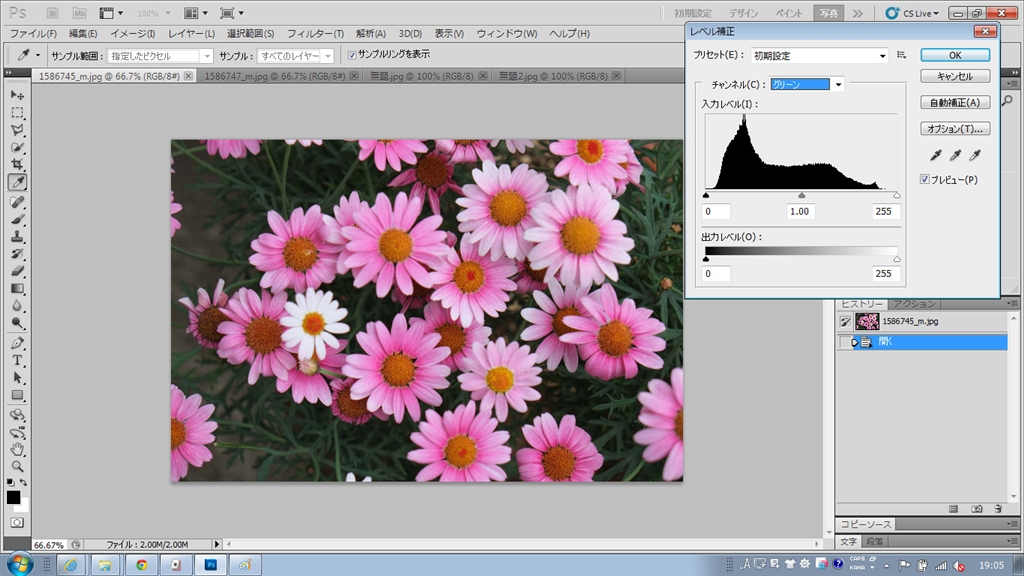Expand the プリセット(E) preset dropdown
This screenshot has width=1024, height=576.
(819, 56)
